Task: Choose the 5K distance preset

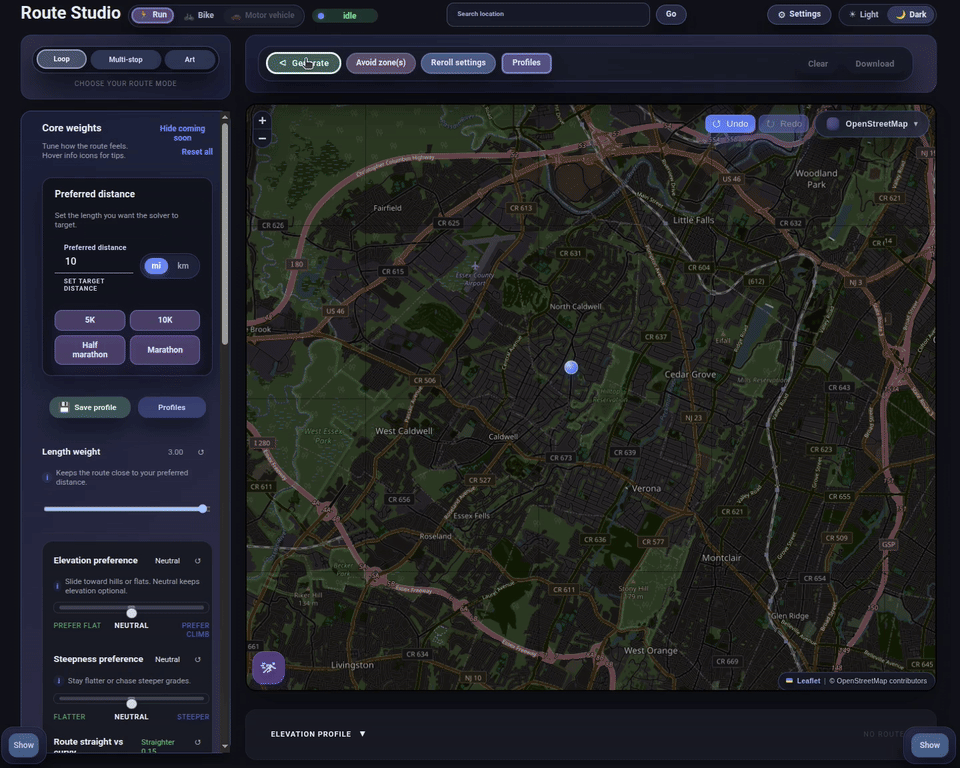Action: click(90, 320)
